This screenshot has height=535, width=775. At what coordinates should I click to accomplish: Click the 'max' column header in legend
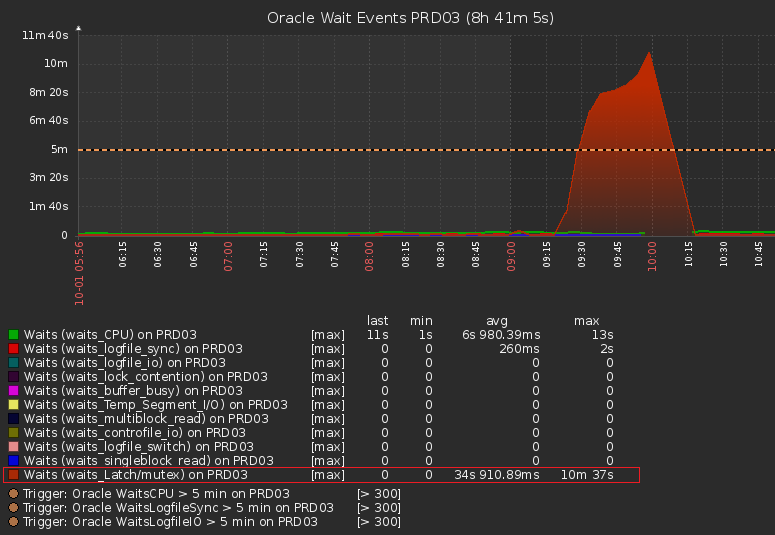(587, 321)
